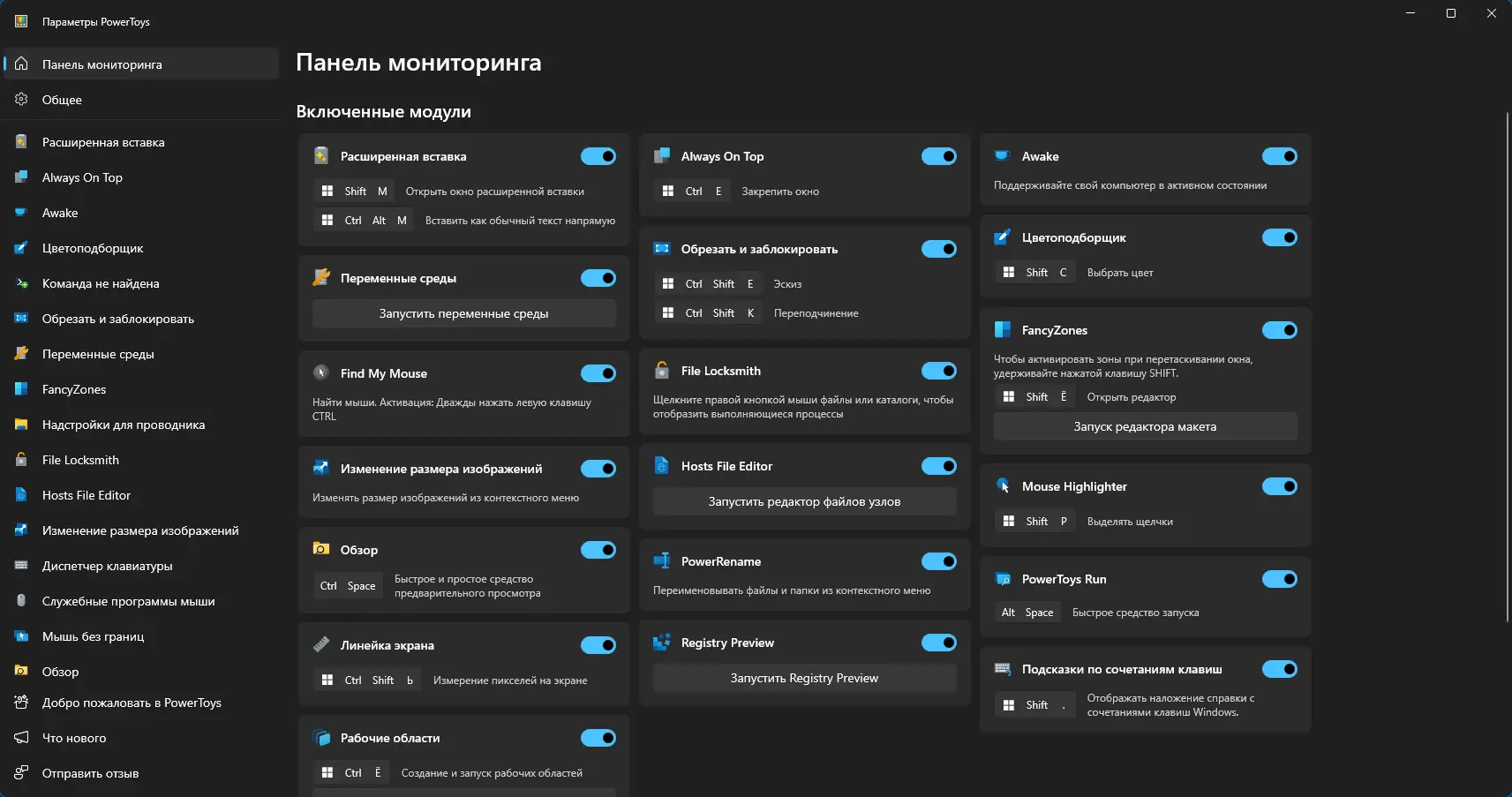This screenshot has width=1512, height=797.
Task: Click the Find My Mouse card icon
Action: [x=321, y=373]
